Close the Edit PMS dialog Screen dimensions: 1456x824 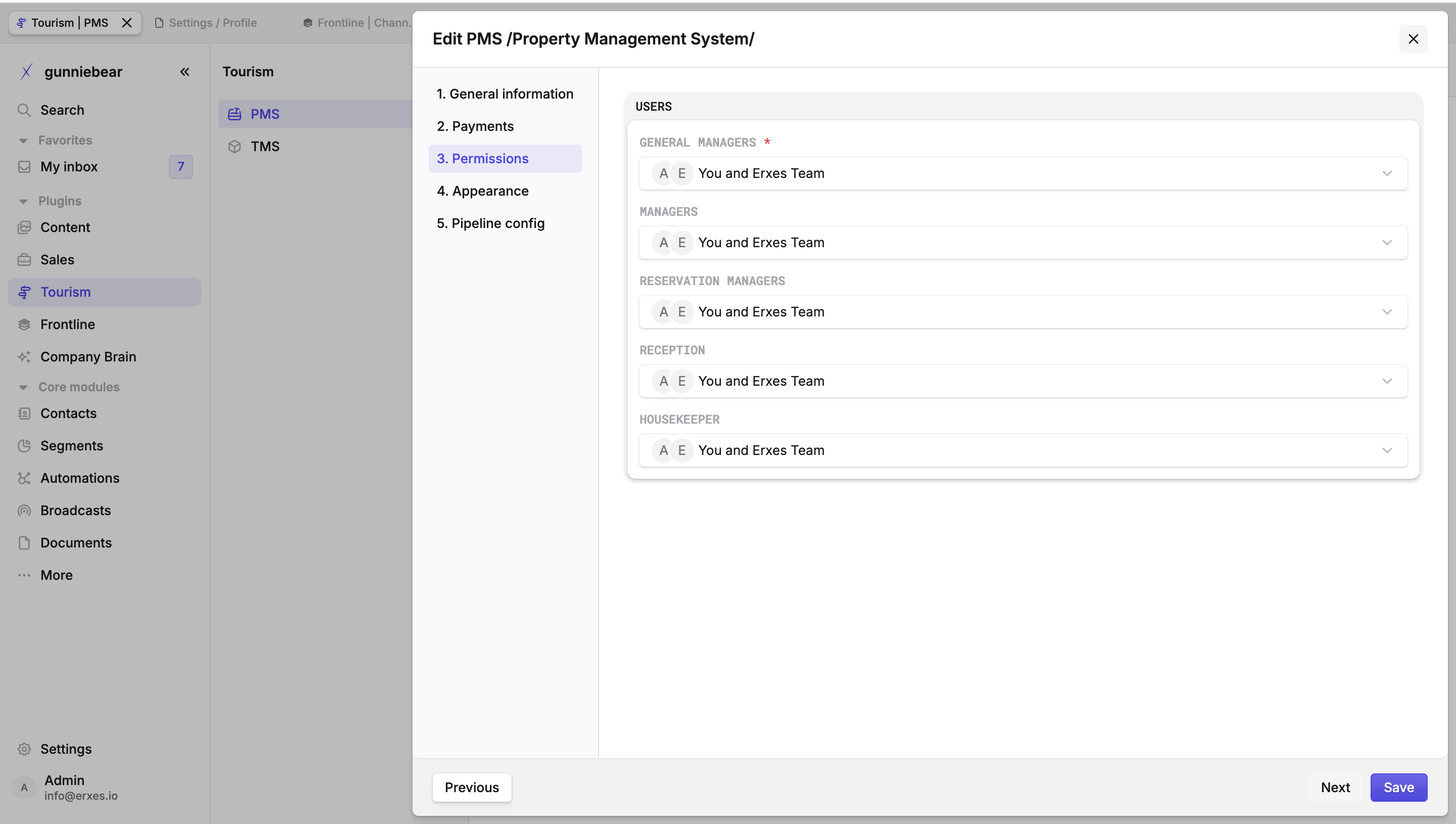tap(1413, 39)
